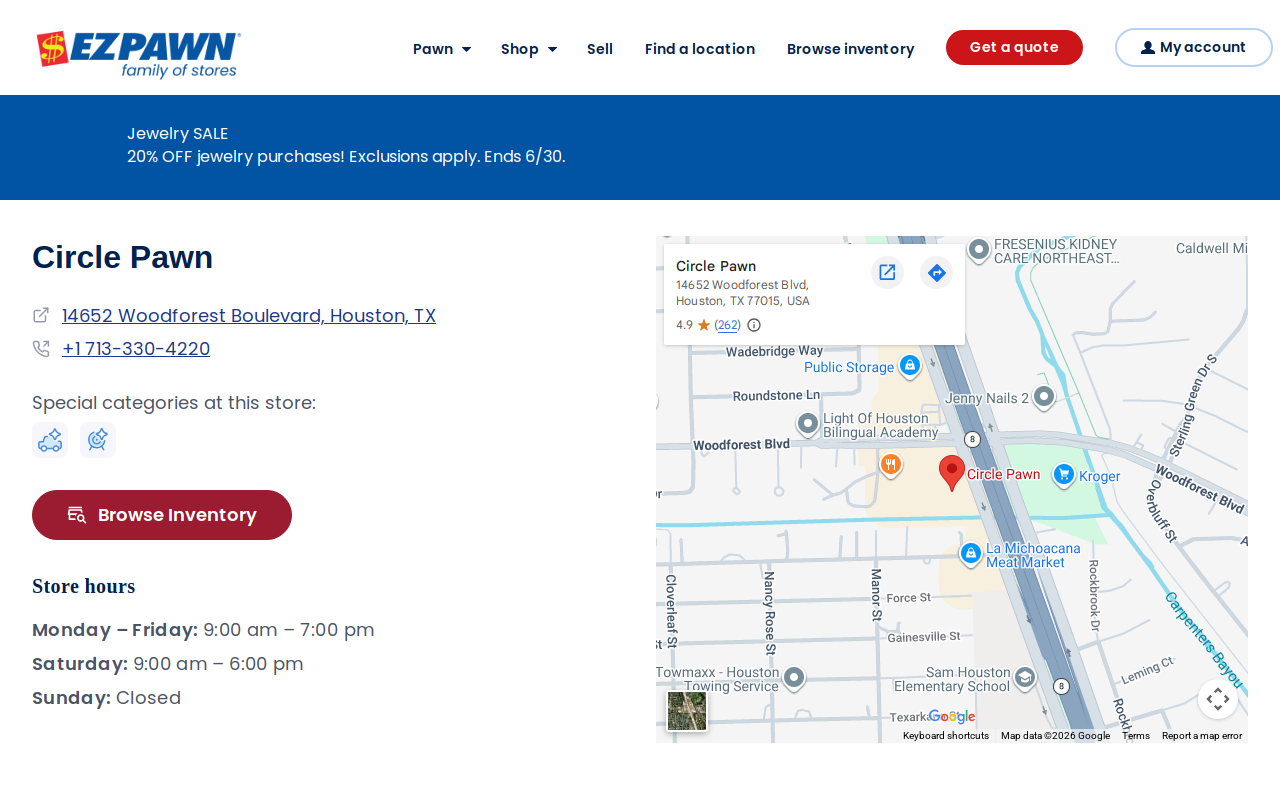Open the Sell page
This screenshot has height=800, width=1280.
[600, 49]
